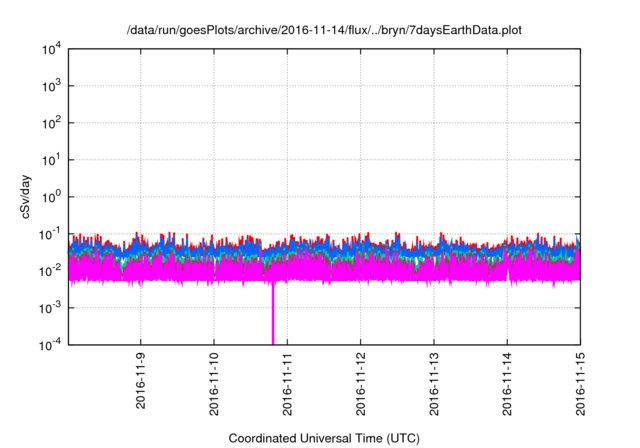Click the 10^3 y-axis tick label
Screen dimensions: 640x448
click(52, 86)
